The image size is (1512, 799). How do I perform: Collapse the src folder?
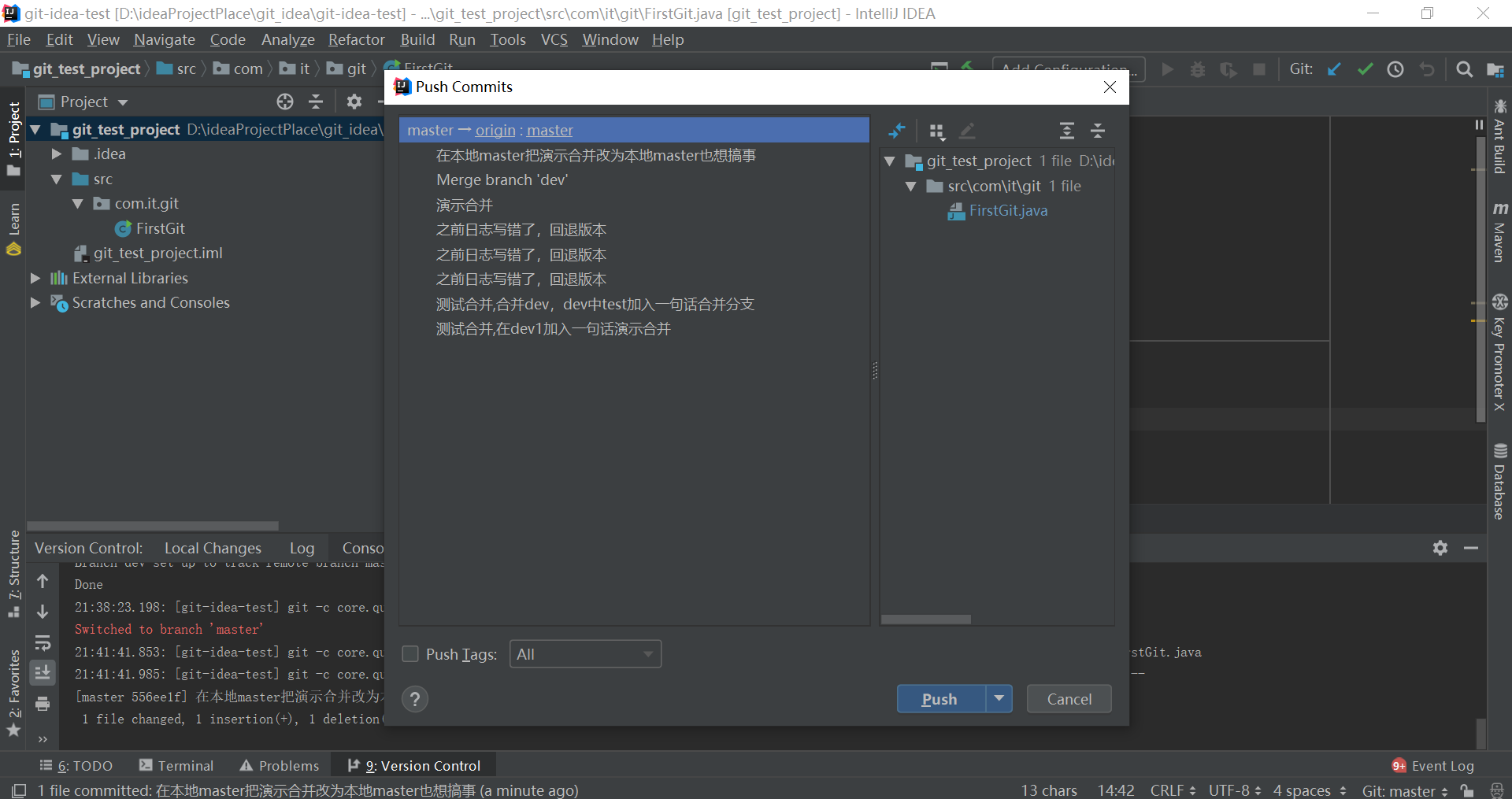click(57, 179)
